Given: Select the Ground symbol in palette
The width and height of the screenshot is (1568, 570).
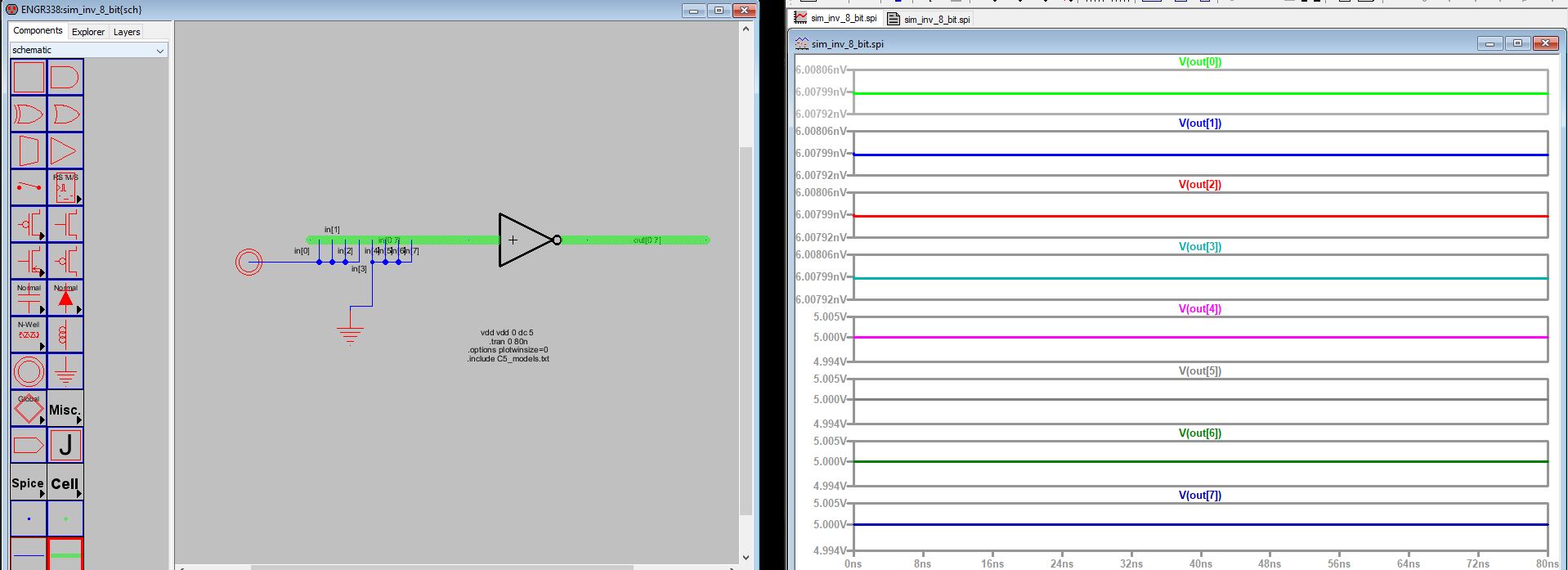Looking at the screenshot, I should pyautogui.click(x=65, y=372).
